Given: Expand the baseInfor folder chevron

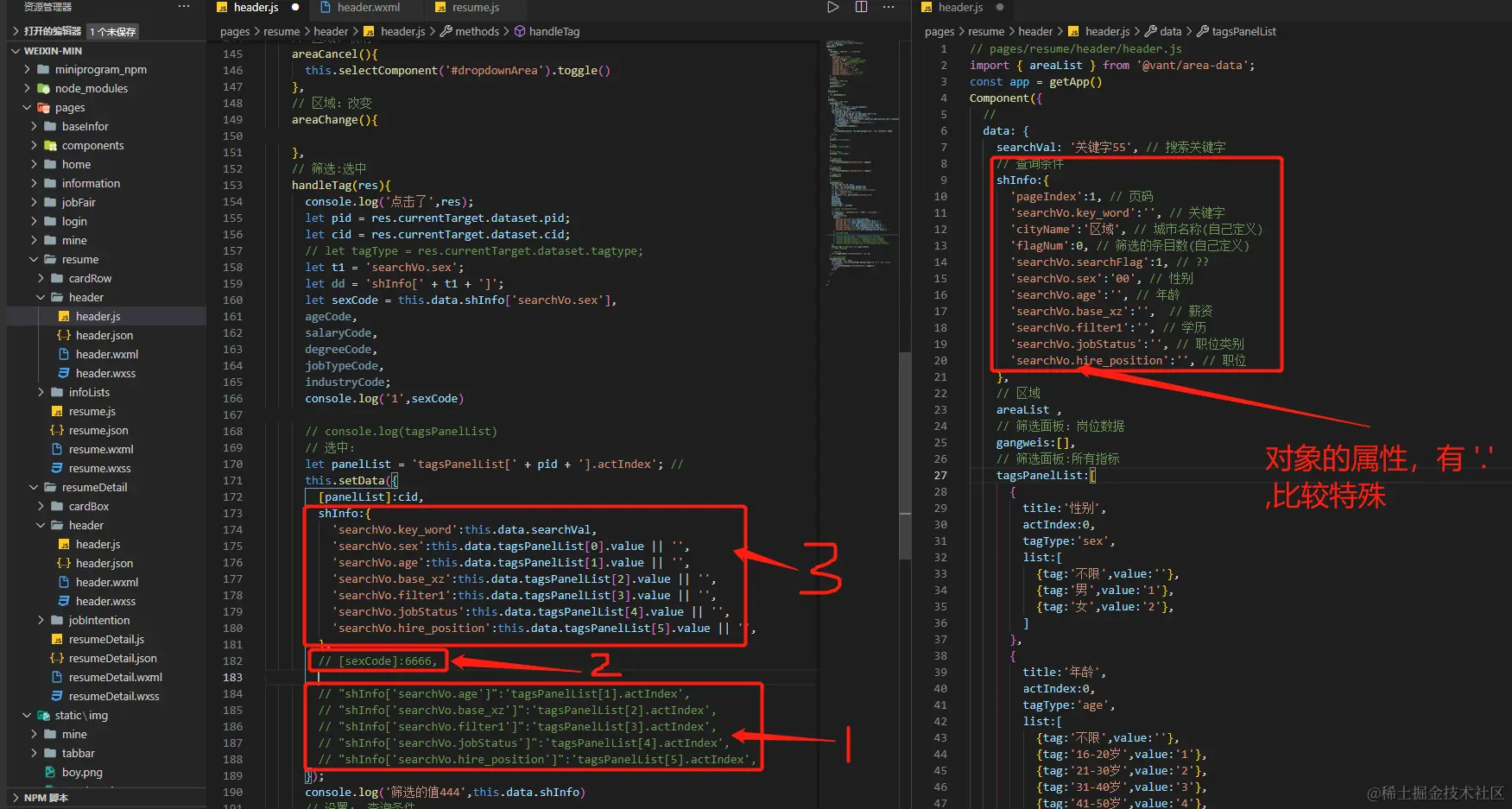Looking at the screenshot, I should (x=34, y=127).
